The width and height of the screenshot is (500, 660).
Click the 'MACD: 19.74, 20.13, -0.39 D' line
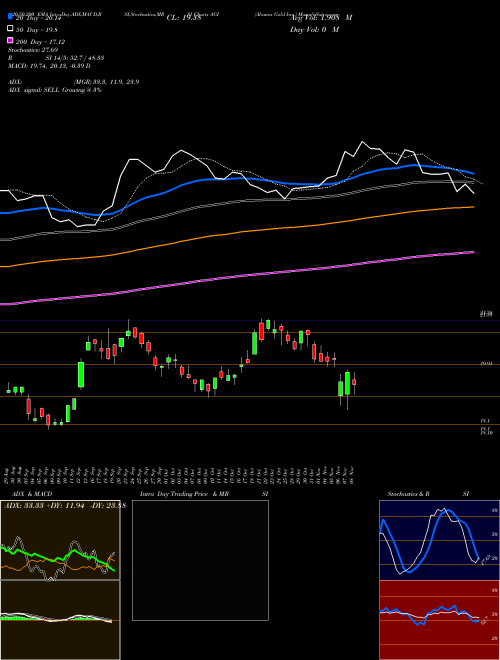(50, 66)
